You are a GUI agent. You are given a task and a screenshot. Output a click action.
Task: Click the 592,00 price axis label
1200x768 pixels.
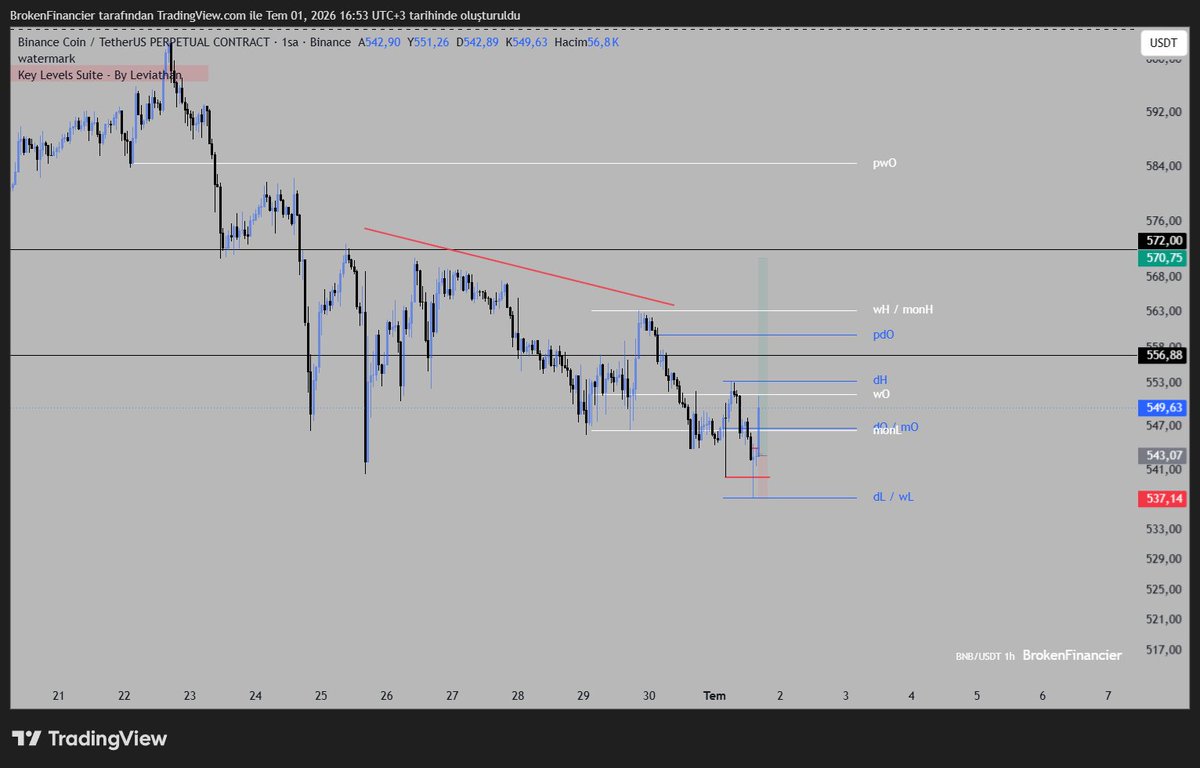1164,112
